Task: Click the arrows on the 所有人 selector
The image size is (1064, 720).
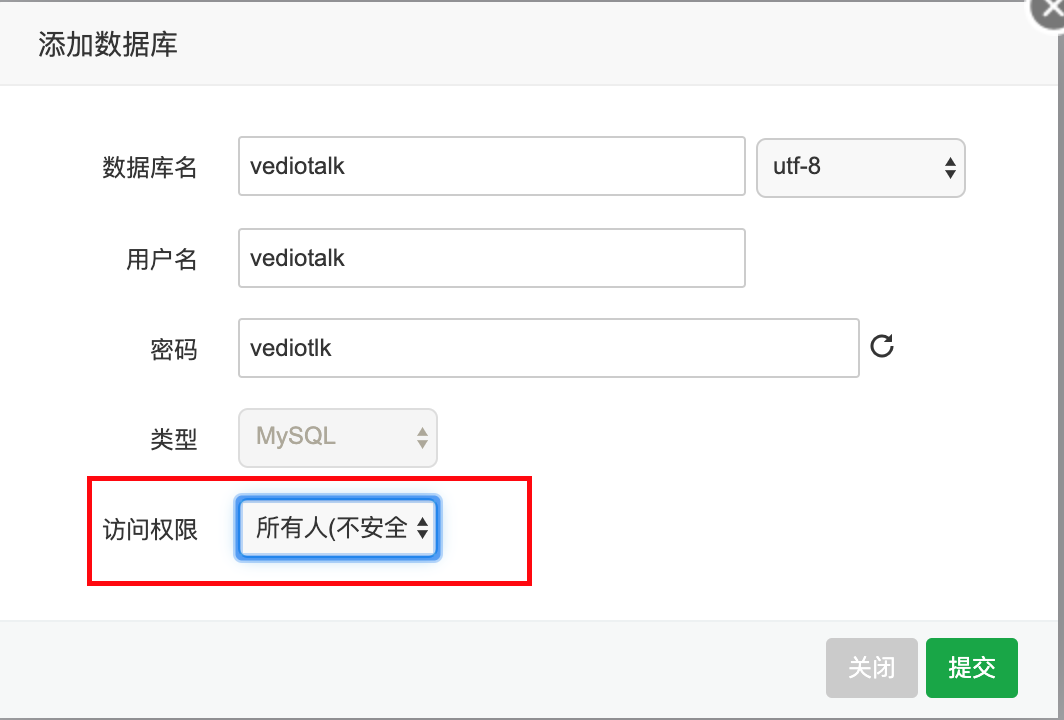Action: (x=422, y=528)
